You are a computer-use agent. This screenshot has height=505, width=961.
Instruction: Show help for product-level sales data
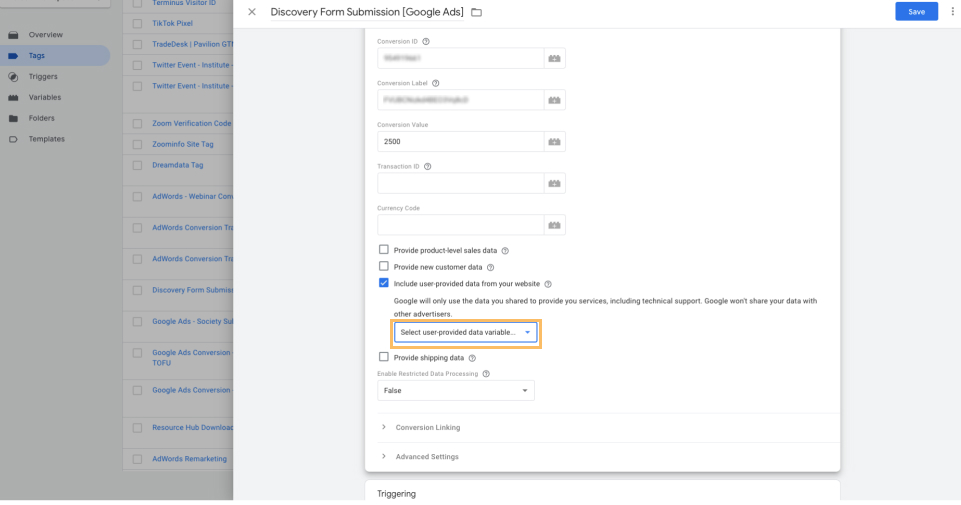(x=505, y=251)
